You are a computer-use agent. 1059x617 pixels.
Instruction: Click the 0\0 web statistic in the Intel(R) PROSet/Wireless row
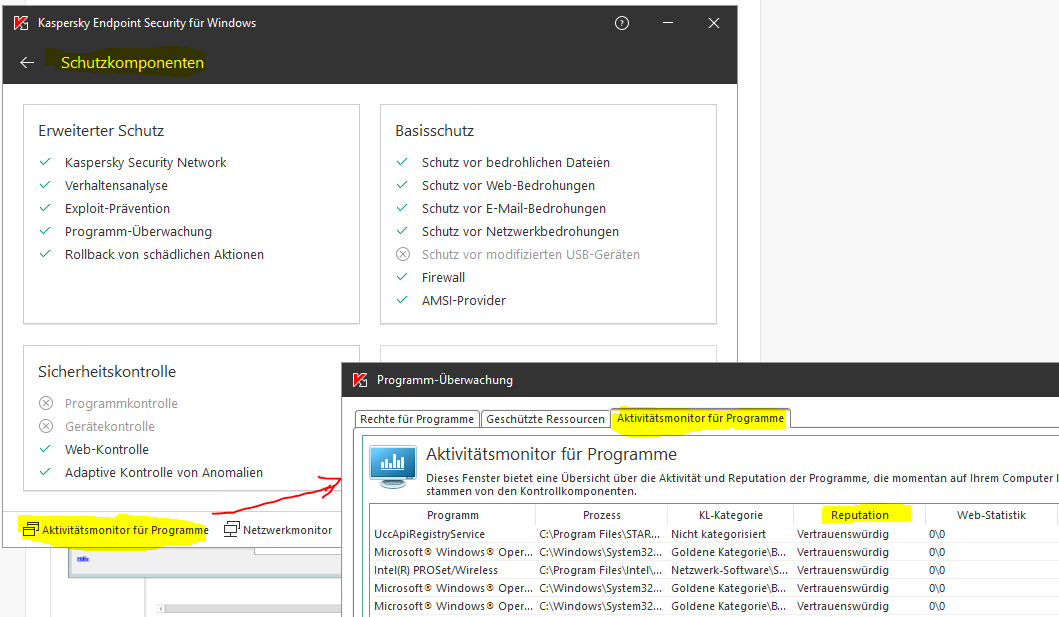point(937,570)
